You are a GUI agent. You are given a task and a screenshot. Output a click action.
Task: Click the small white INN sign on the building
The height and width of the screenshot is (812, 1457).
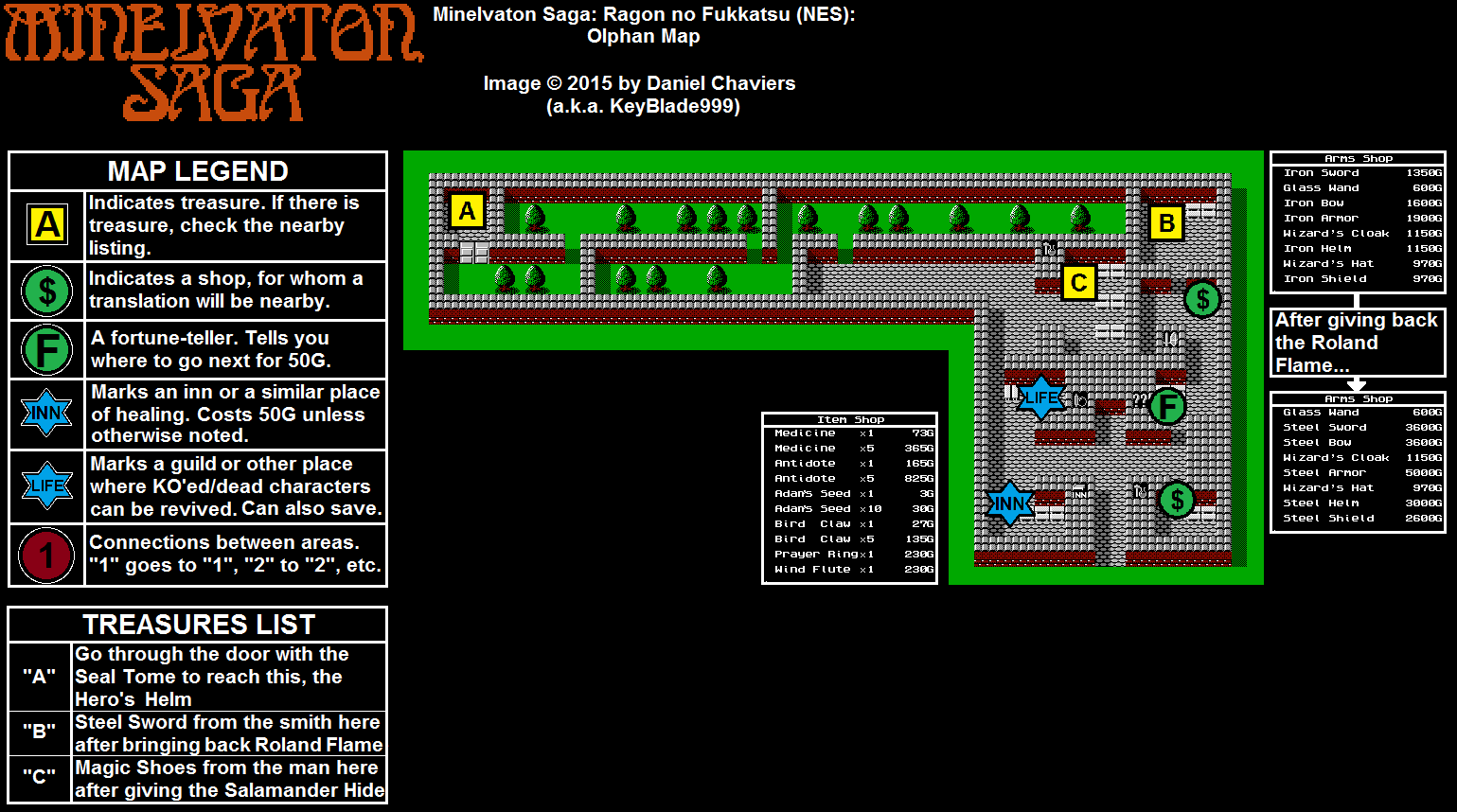coord(1079,494)
